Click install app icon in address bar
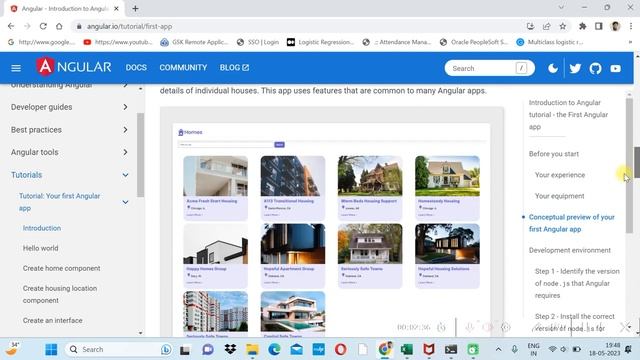640x360 pixels. [x=530, y=26]
